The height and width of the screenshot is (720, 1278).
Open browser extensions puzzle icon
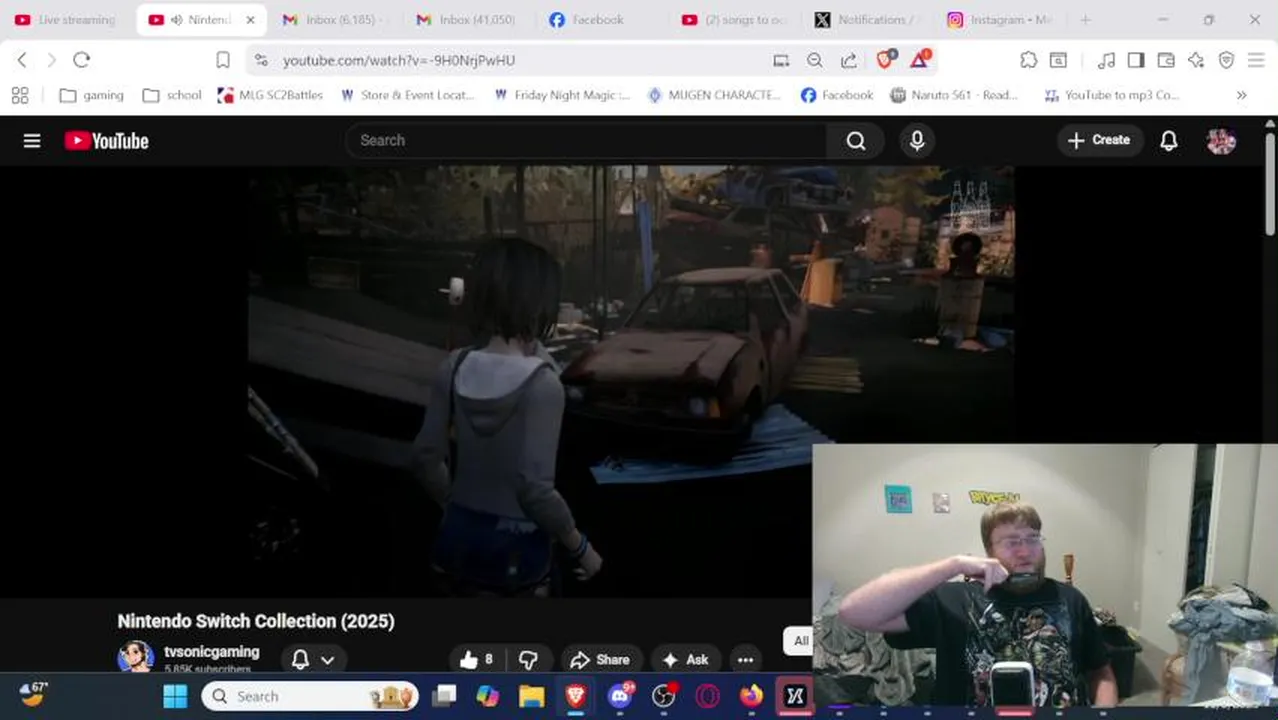[1029, 60]
